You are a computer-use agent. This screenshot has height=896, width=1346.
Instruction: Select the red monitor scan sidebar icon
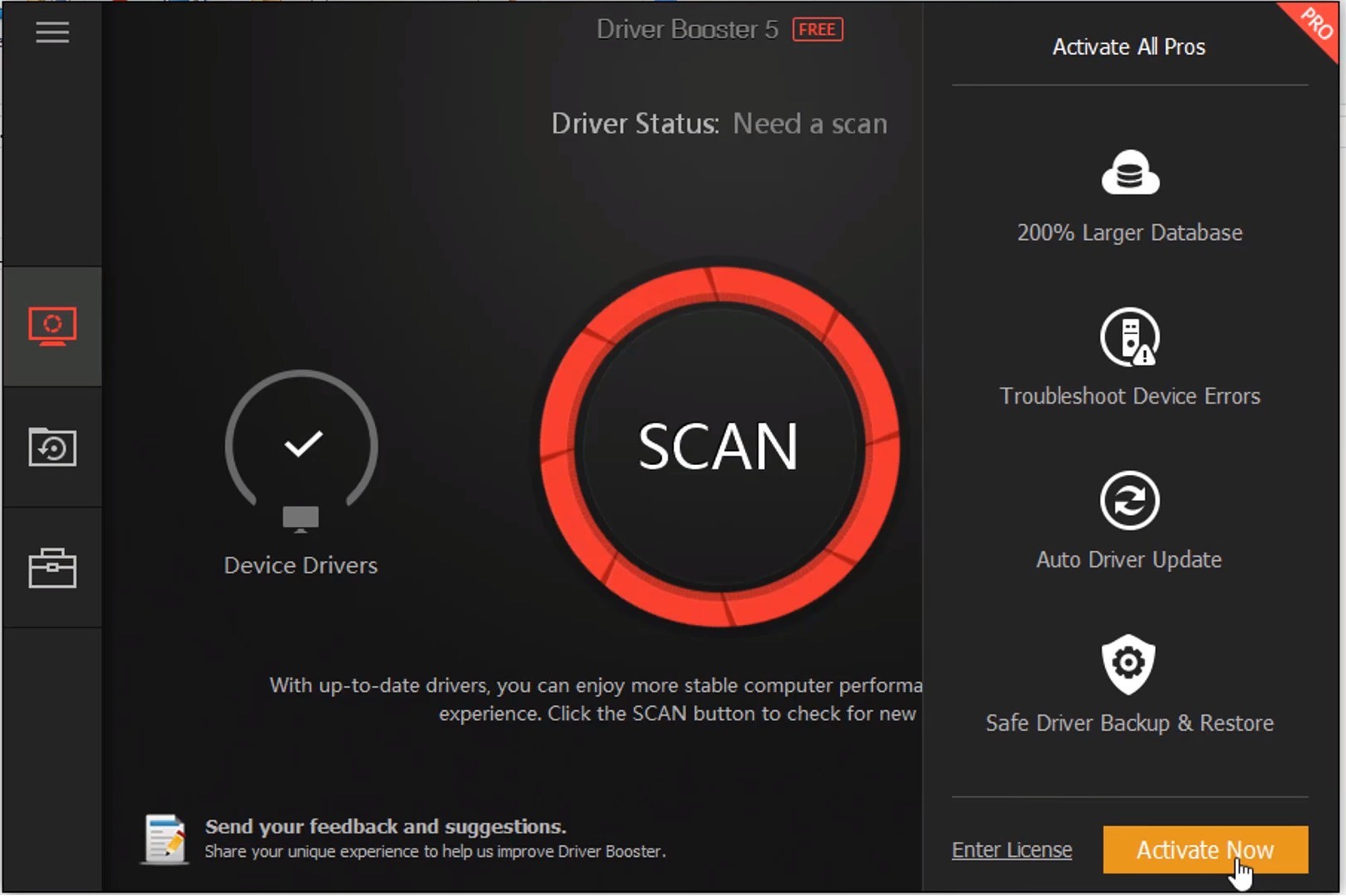[53, 326]
